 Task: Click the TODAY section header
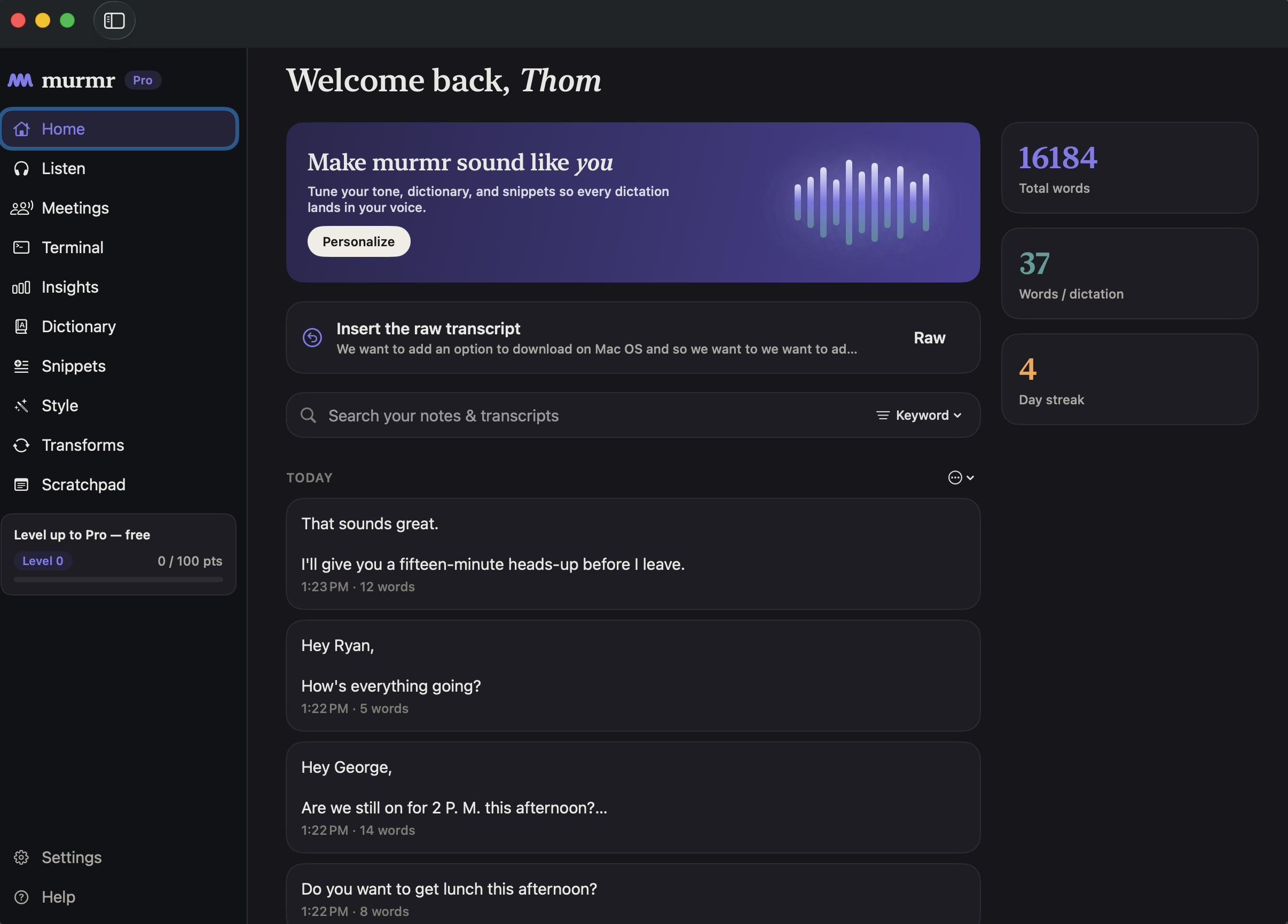point(310,477)
